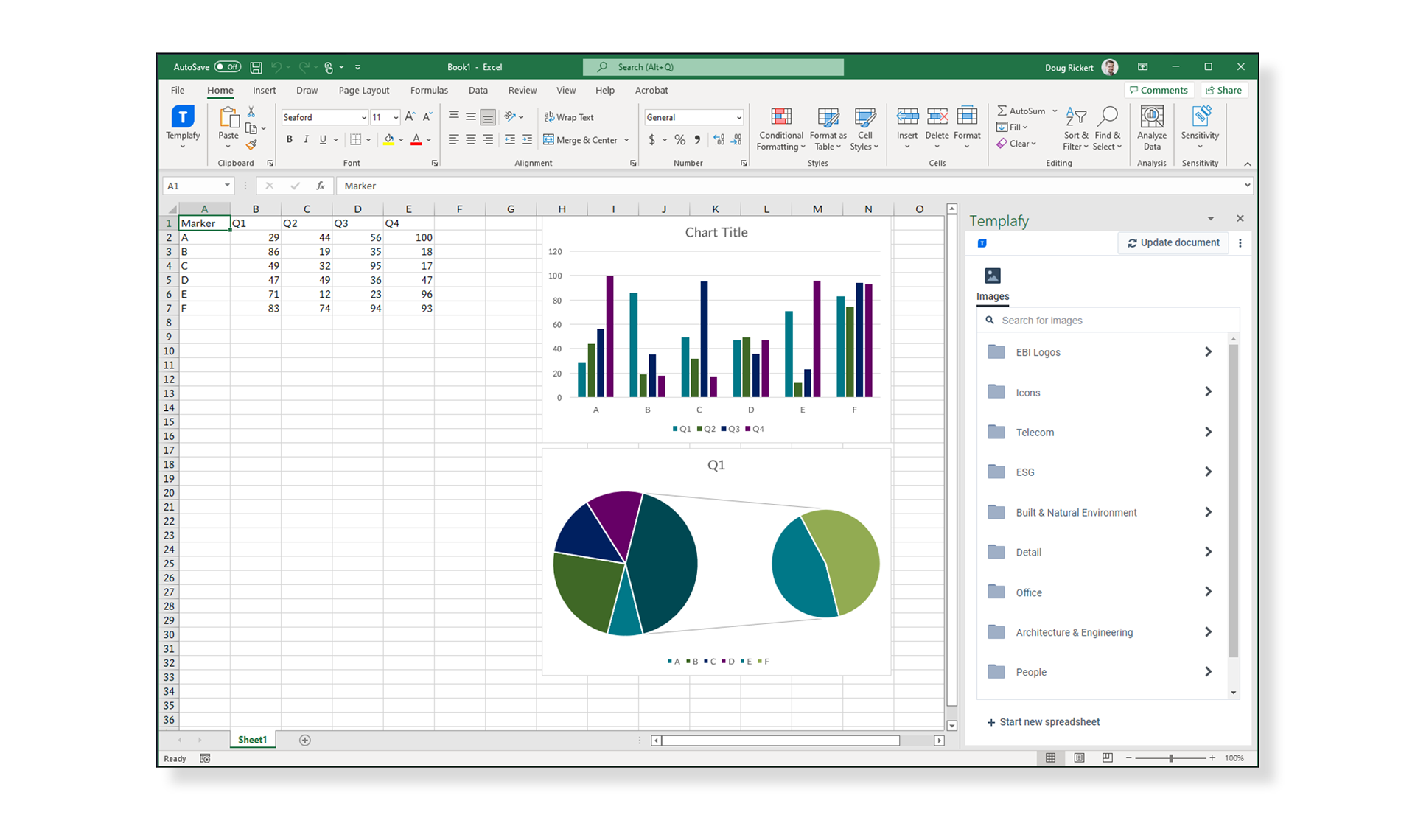Switch to the Insert ribbon tab
1415x840 pixels.
(x=264, y=90)
